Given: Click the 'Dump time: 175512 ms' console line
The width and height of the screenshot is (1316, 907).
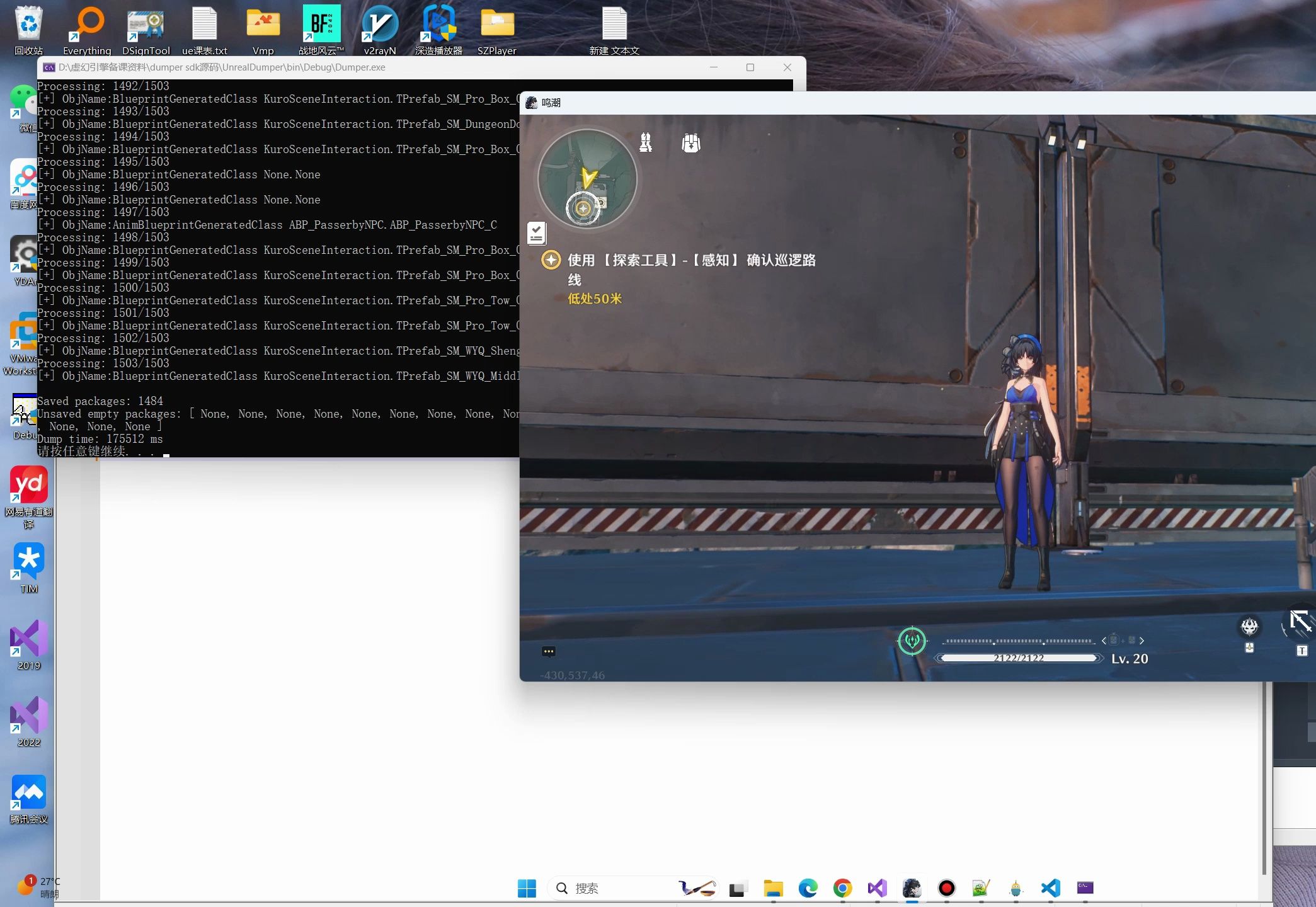Looking at the screenshot, I should 100,439.
